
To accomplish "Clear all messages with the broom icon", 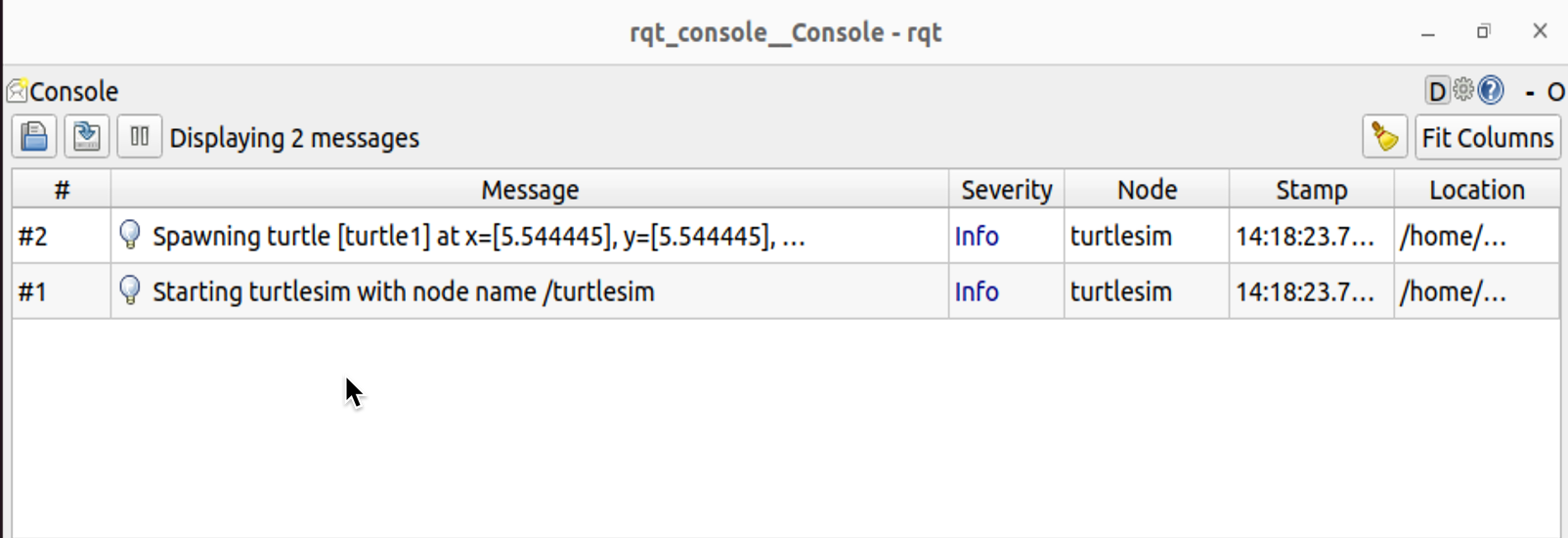I will pos(1384,138).
